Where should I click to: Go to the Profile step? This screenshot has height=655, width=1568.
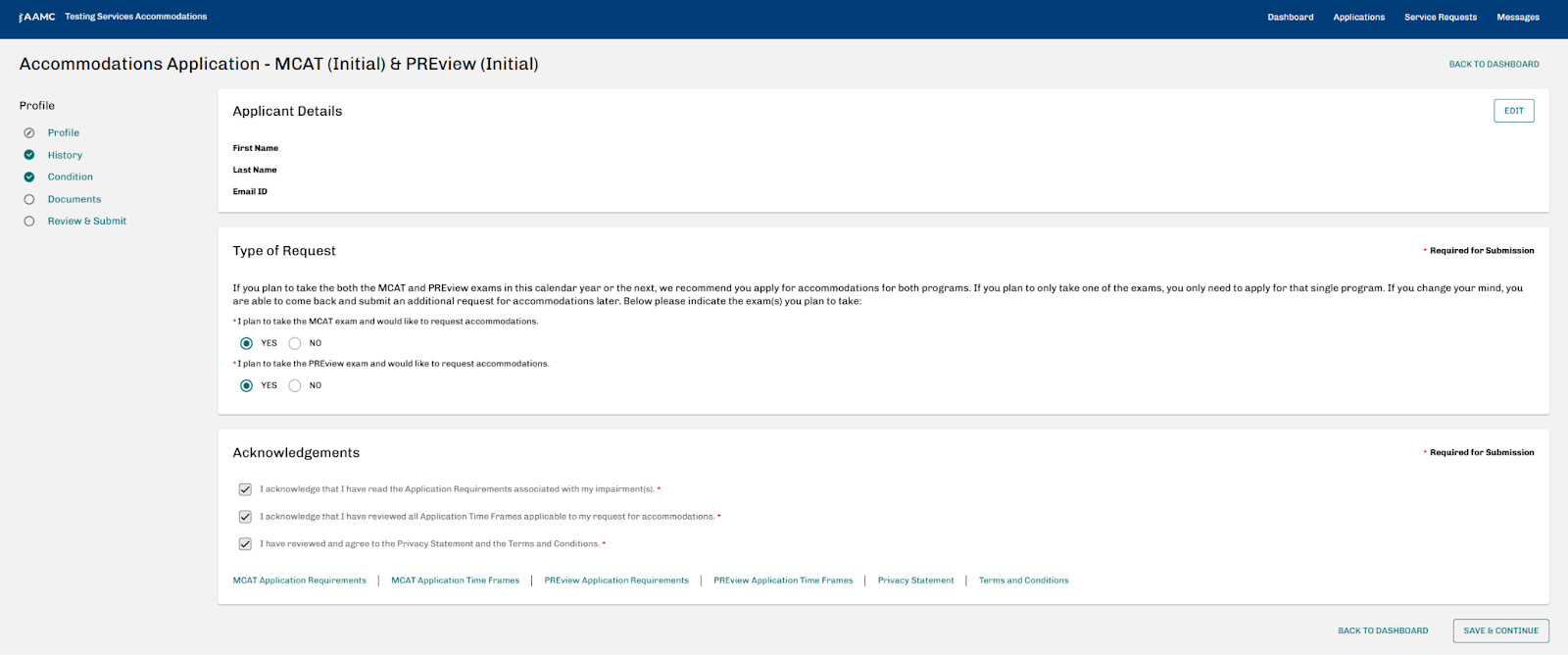tap(64, 133)
